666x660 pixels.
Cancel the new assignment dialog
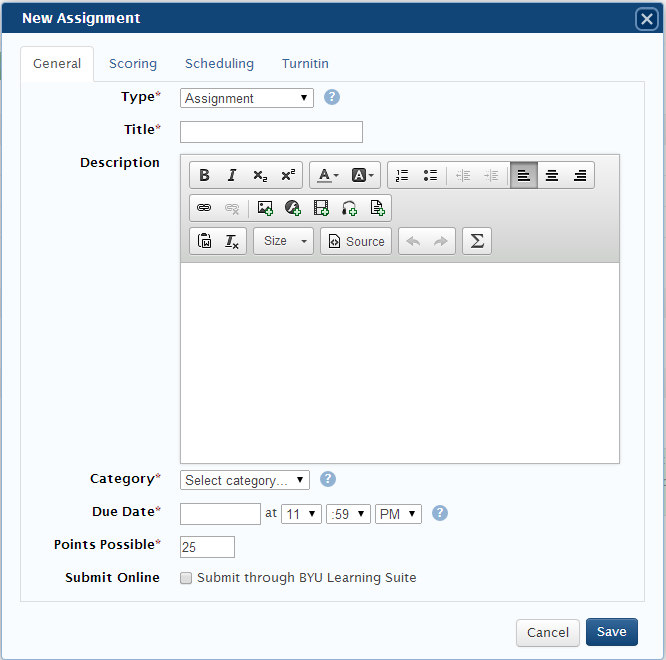point(548,632)
